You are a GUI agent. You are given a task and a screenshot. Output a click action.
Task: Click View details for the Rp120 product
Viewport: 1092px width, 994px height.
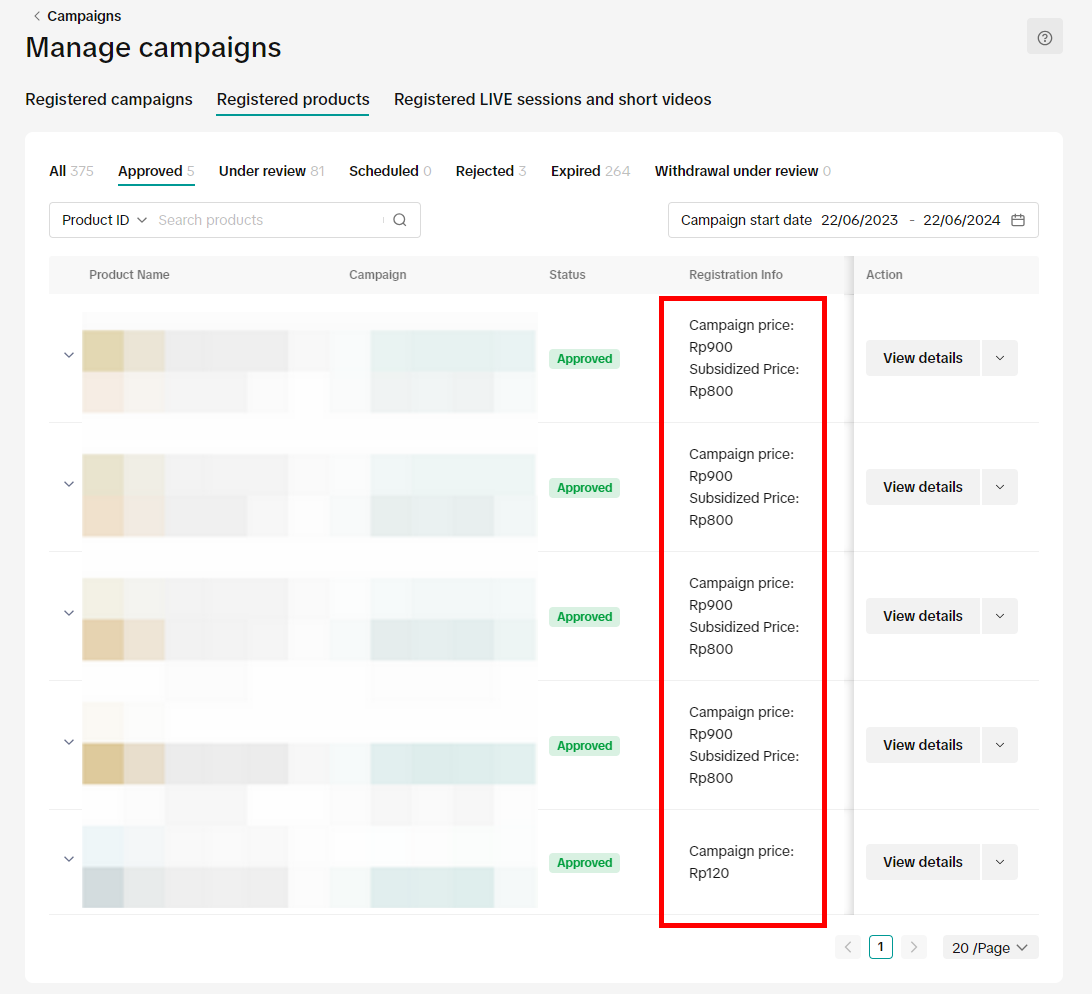click(x=922, y=862)
